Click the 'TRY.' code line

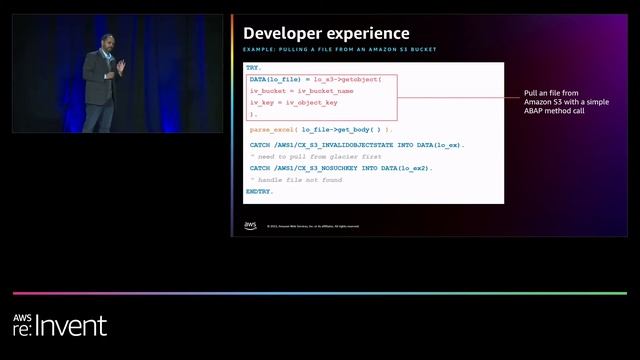[253, 68]
